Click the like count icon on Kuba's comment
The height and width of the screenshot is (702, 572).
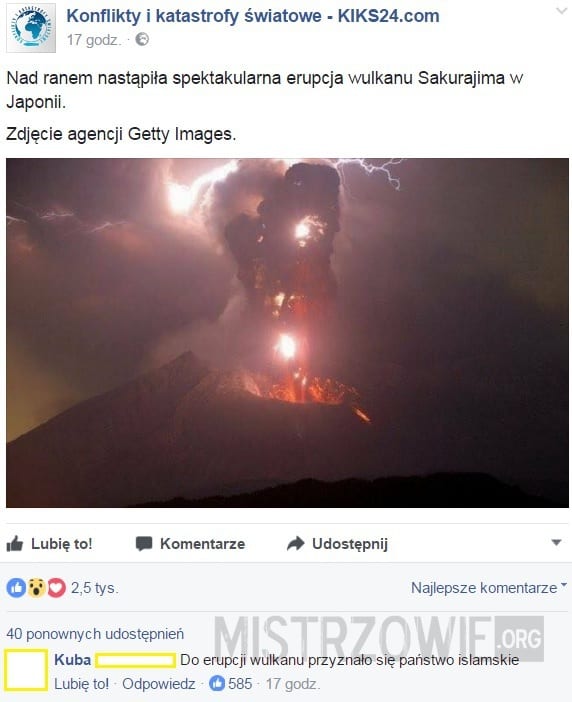(x=217, y=683)
